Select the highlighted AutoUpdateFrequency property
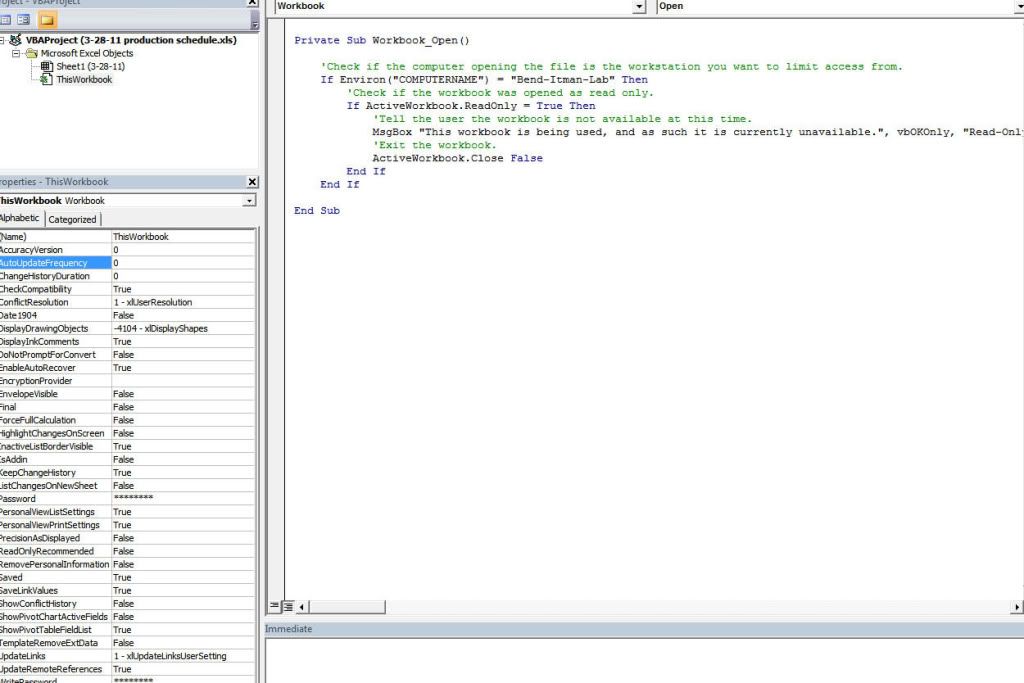1024x683 pixels. tap(55, 263)
